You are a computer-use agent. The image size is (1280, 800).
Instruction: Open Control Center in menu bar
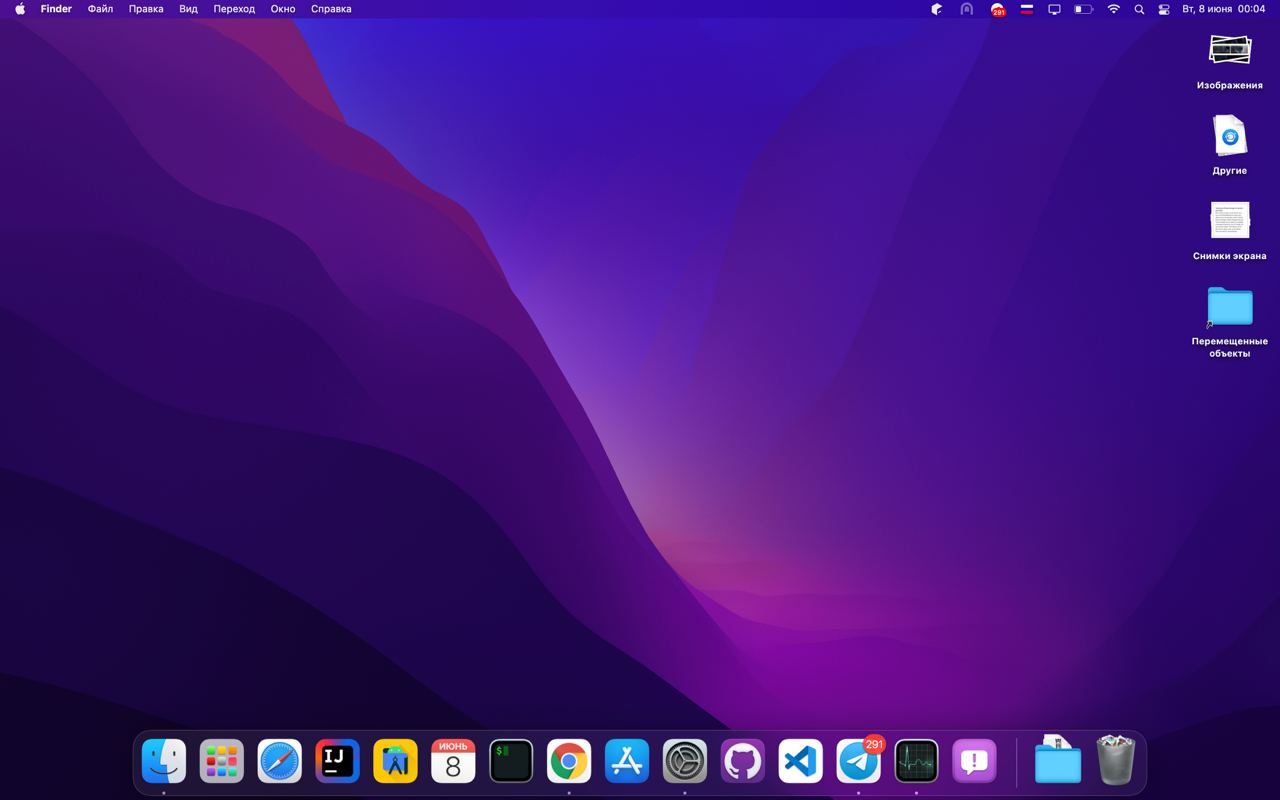pyautogui.click(x=1164, y=9)
